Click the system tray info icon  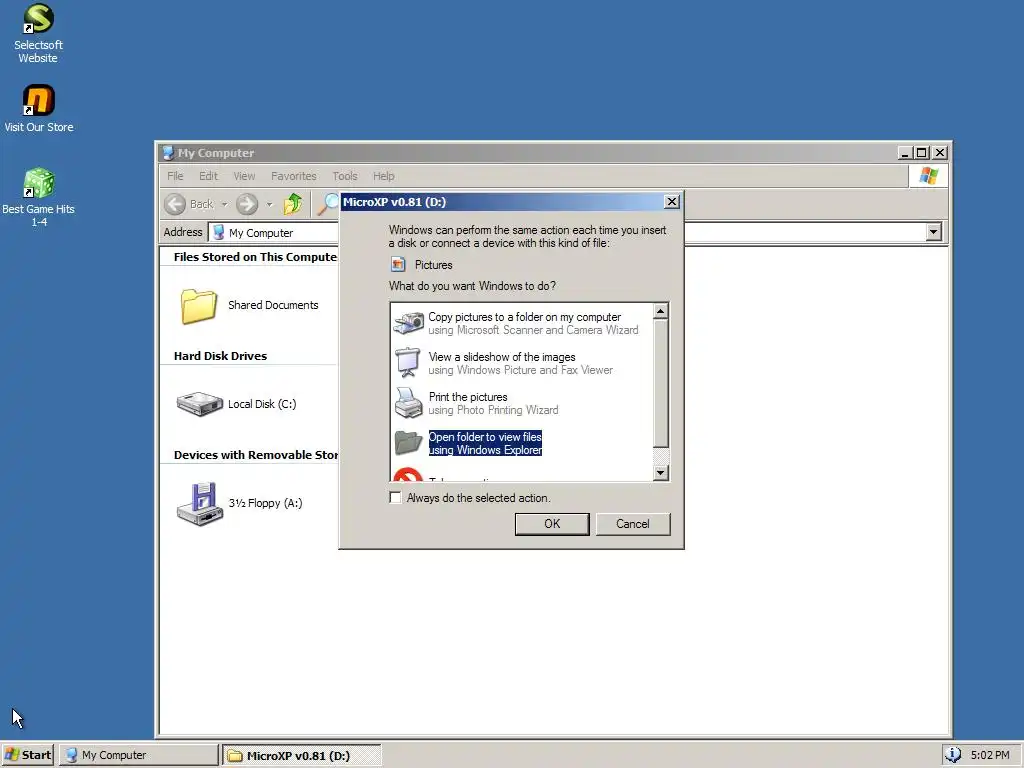952,755
